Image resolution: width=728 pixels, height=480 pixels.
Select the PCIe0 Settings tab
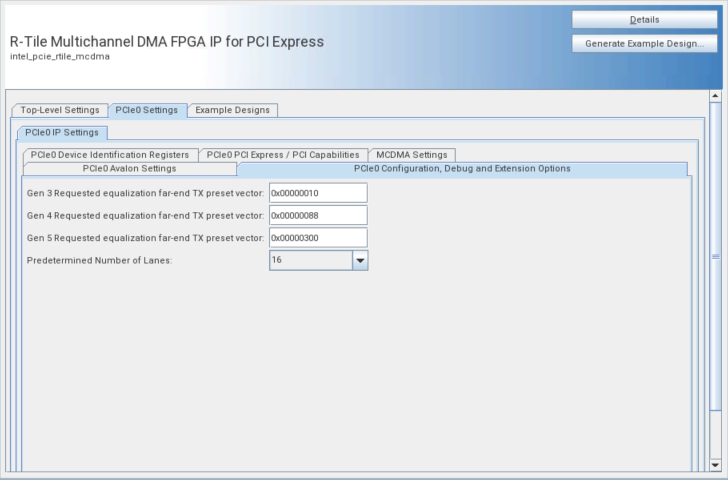(146, 110)
